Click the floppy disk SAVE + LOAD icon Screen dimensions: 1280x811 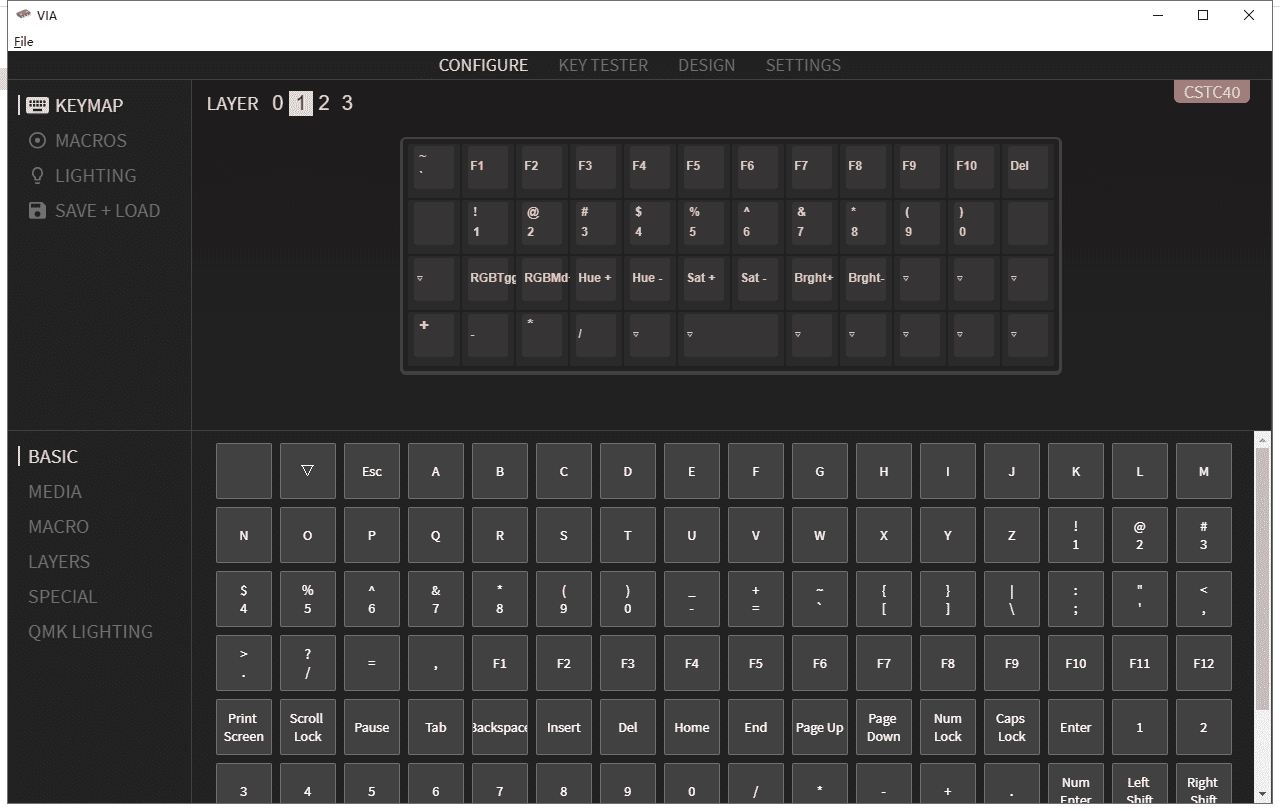(36, 210)
